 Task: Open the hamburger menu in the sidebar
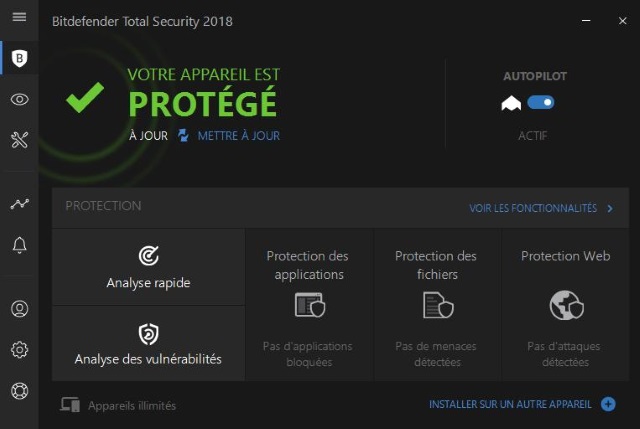(x=19, y=17)
